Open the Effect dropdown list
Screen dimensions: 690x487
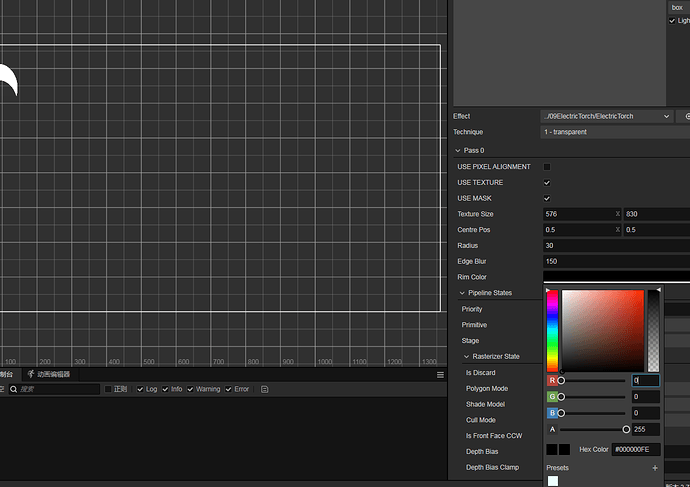[x=607, y=116]
